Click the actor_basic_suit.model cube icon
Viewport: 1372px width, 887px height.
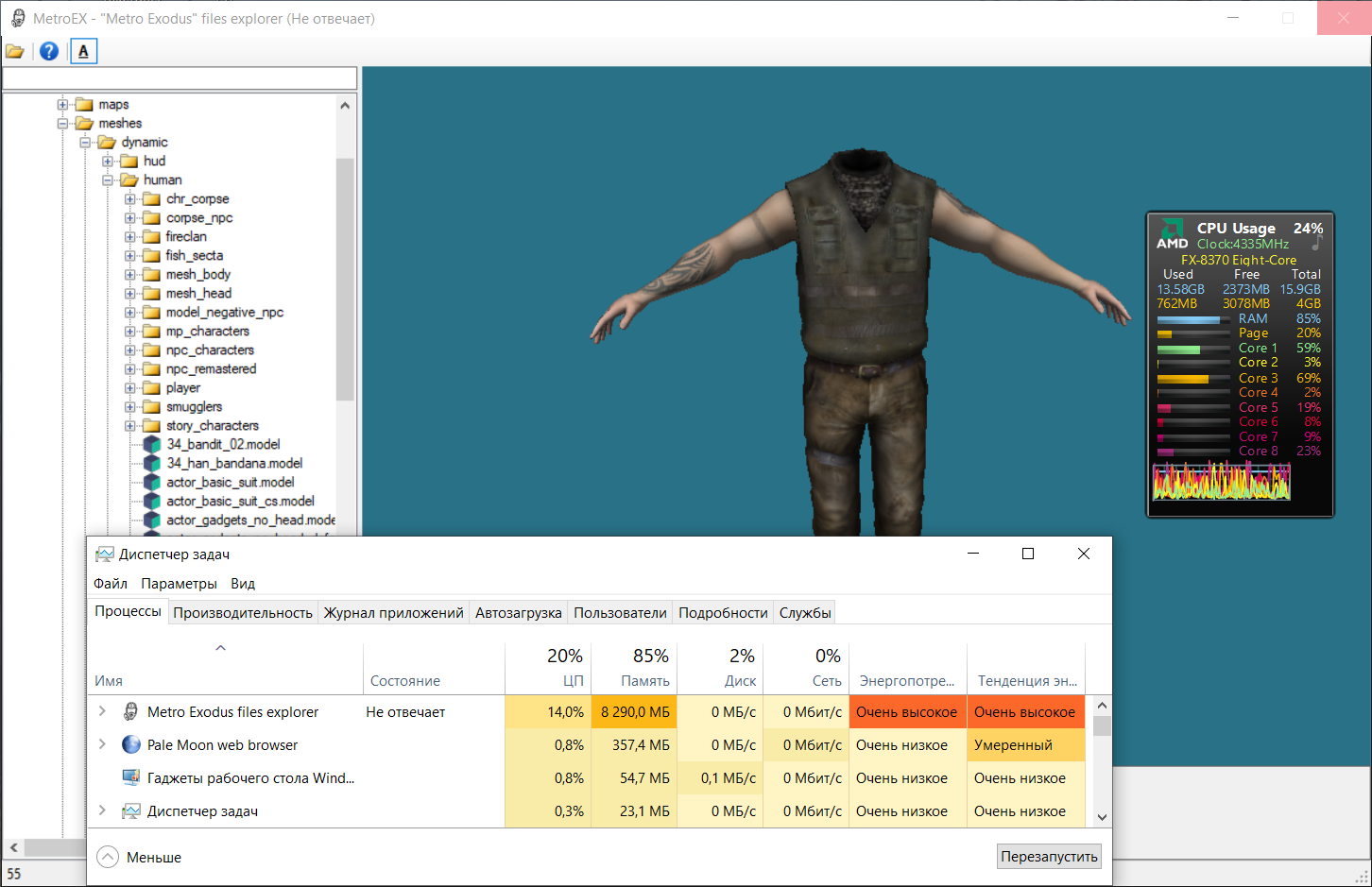152,482
